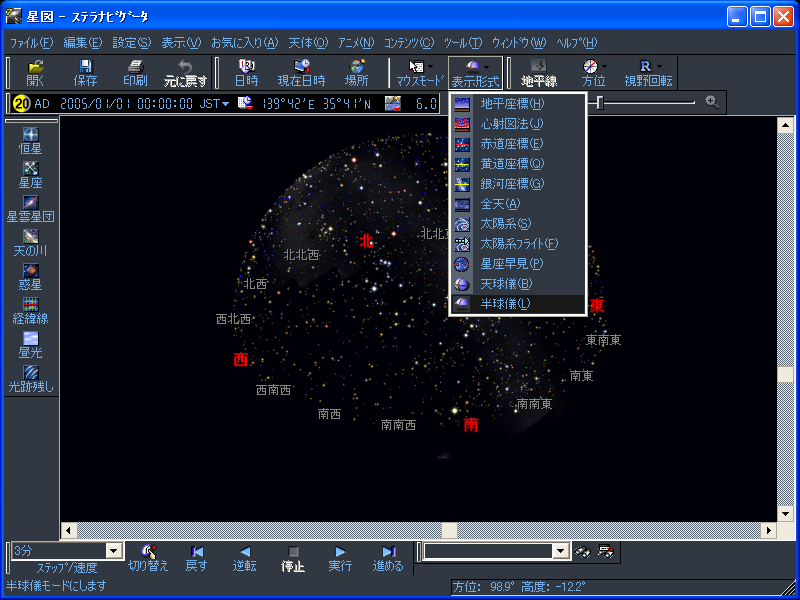Toggle 星座 constellation display in sidebar
800x600 pixels.
(30, 176)
